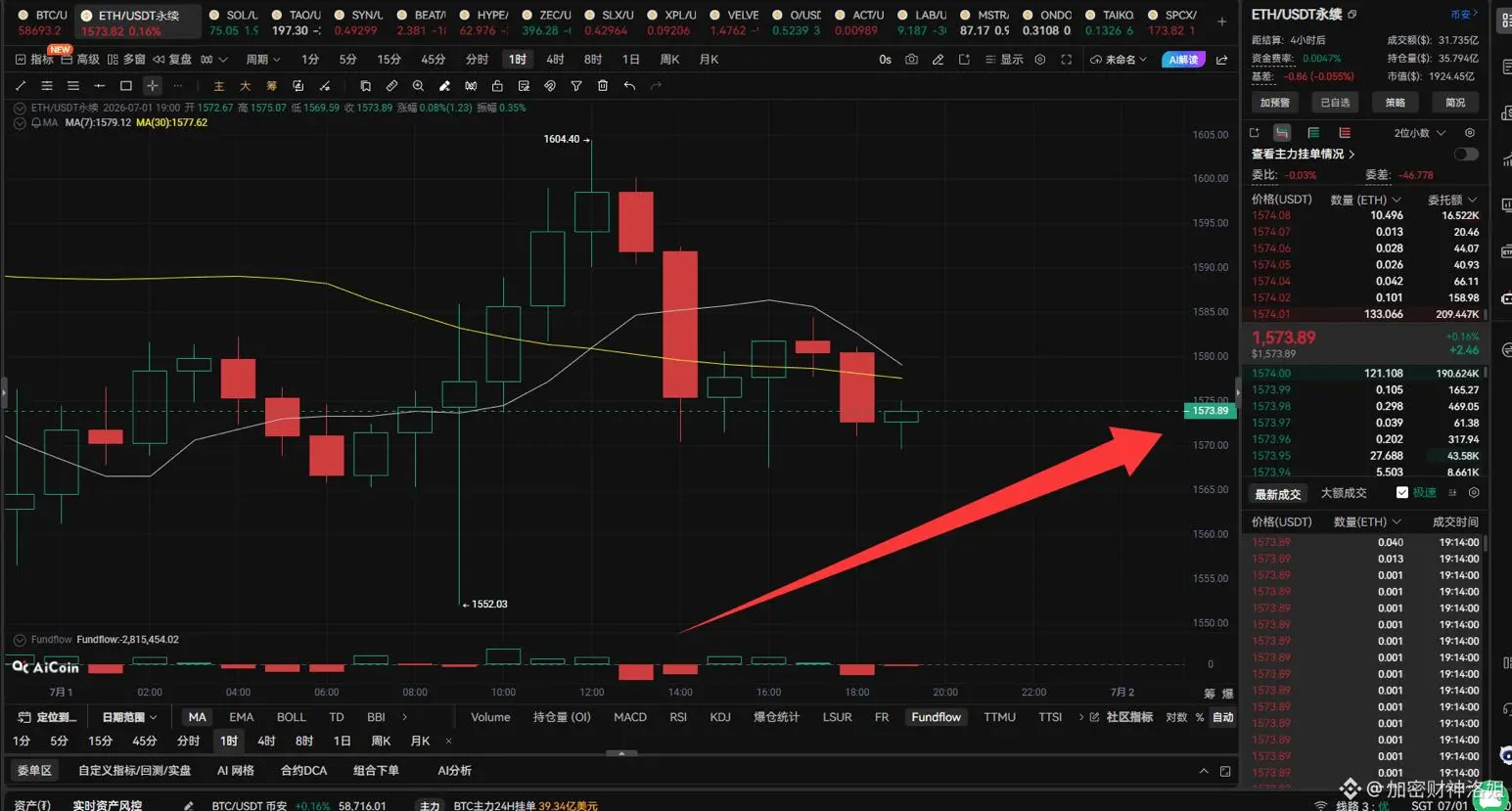The width and height of the screenshot is (1512, 811).
Task: Expand more main indicators arrow after BBI
Action: pos(404,717)
